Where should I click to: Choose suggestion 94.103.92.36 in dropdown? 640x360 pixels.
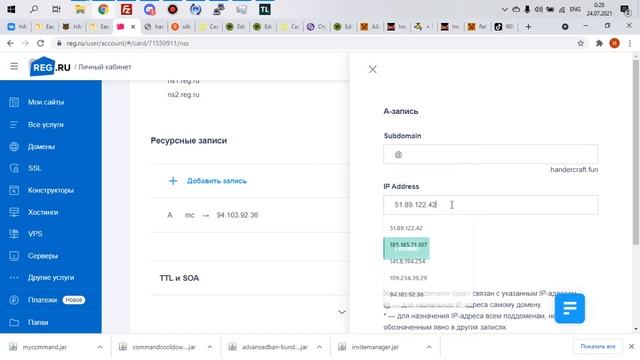(407, 294)
